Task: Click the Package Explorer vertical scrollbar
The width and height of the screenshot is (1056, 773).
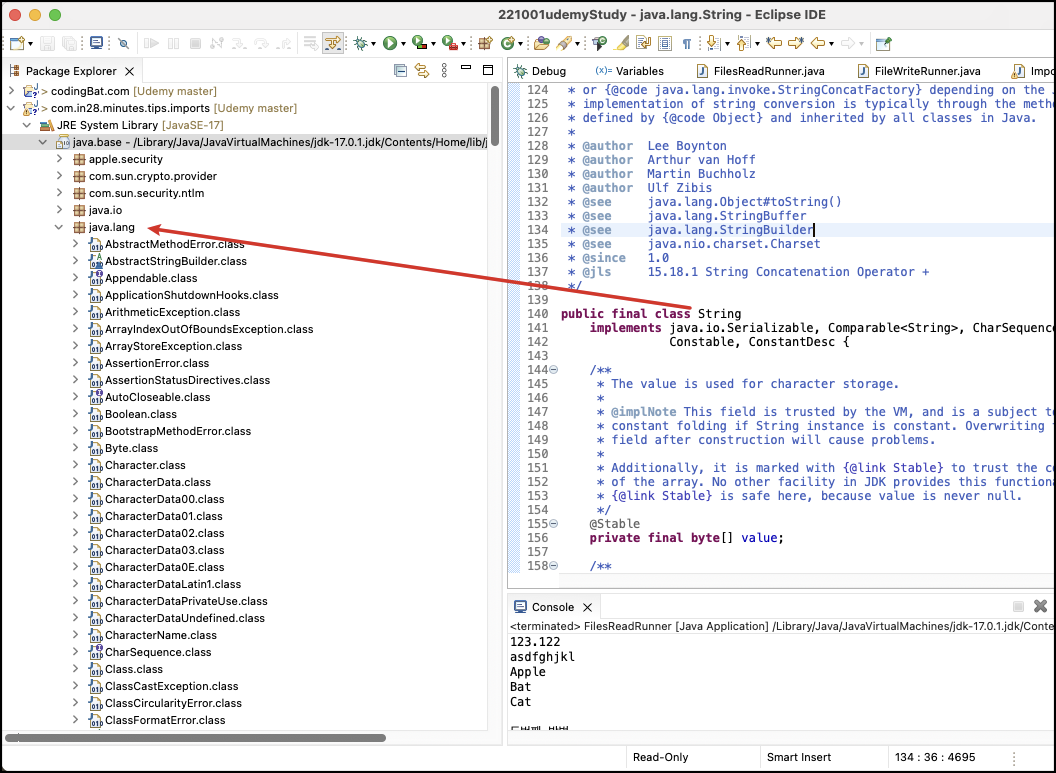Action: tap(495, 115)
